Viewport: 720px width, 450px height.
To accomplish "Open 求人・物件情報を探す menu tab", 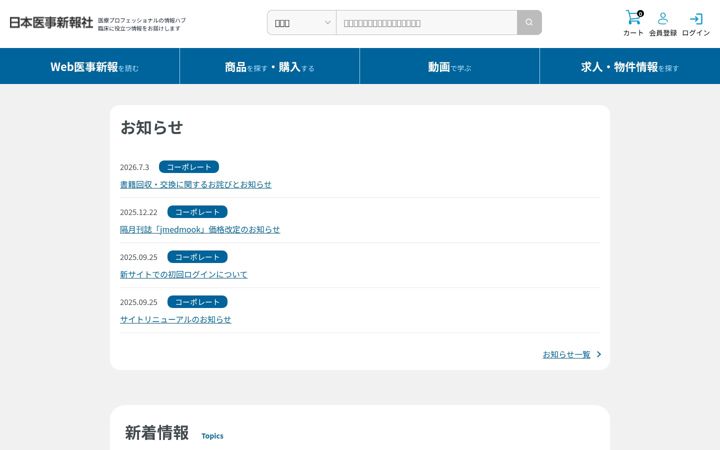I will pos(630,66).
